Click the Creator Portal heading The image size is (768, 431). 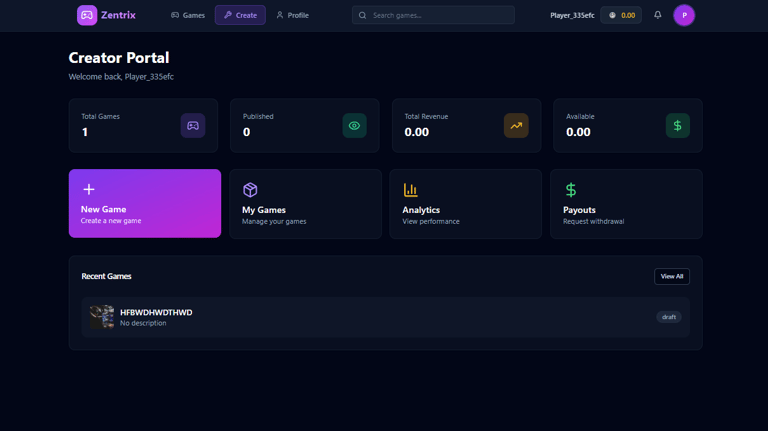pos(119,58)
